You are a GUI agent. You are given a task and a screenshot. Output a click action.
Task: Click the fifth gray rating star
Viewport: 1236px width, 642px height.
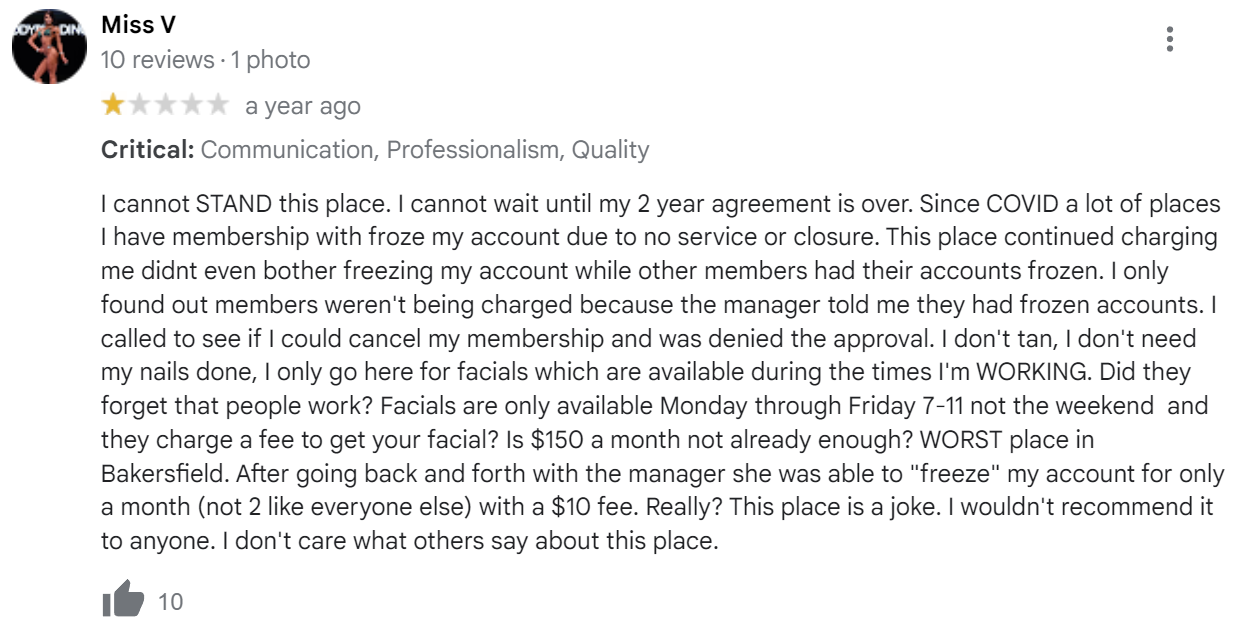[218, 105]
